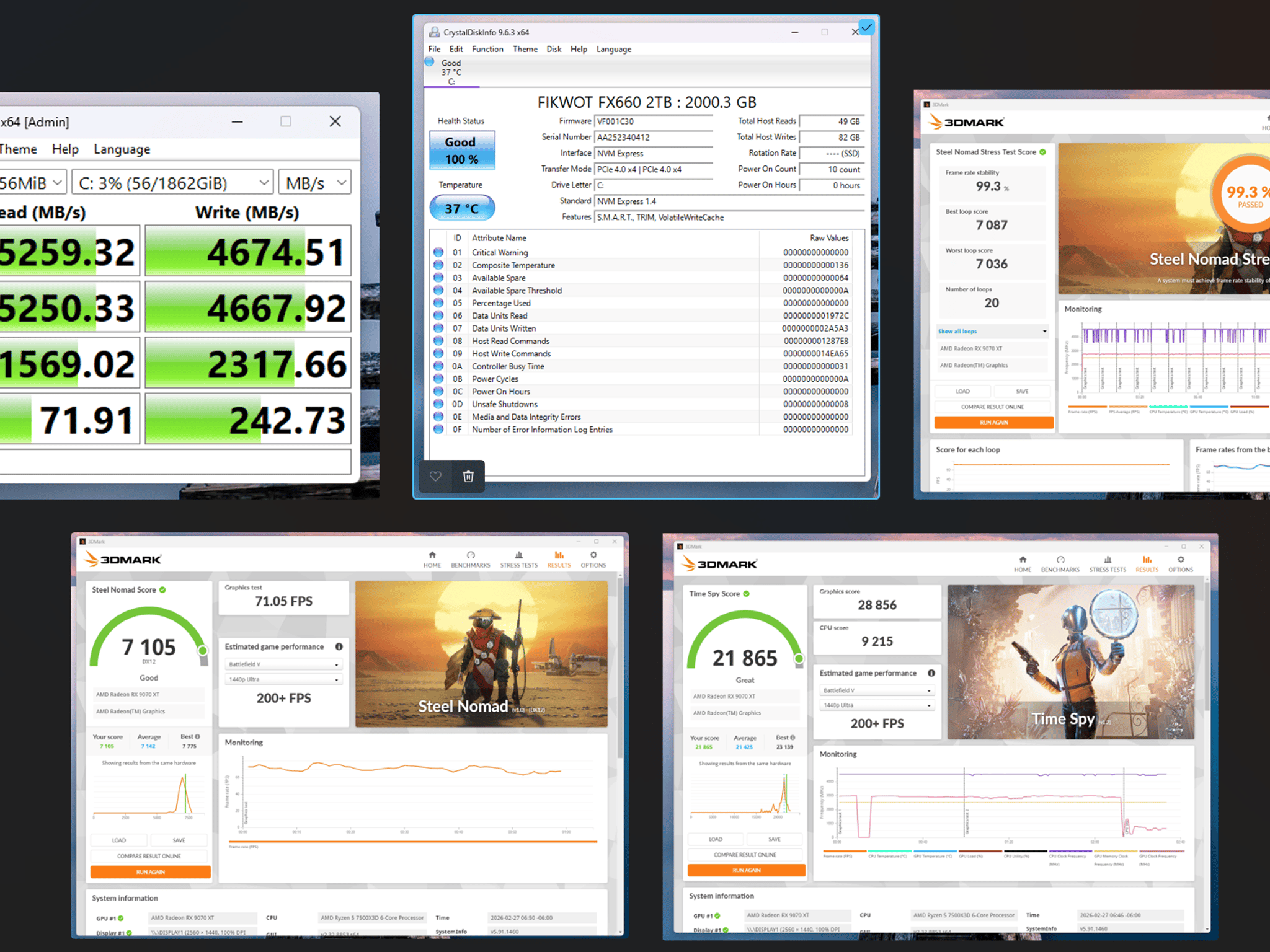The width and height of the screenshot is (1270, 952).
Task: Open the Help menu in CrystalDiskMark window
Action: (x=65, y=149)
